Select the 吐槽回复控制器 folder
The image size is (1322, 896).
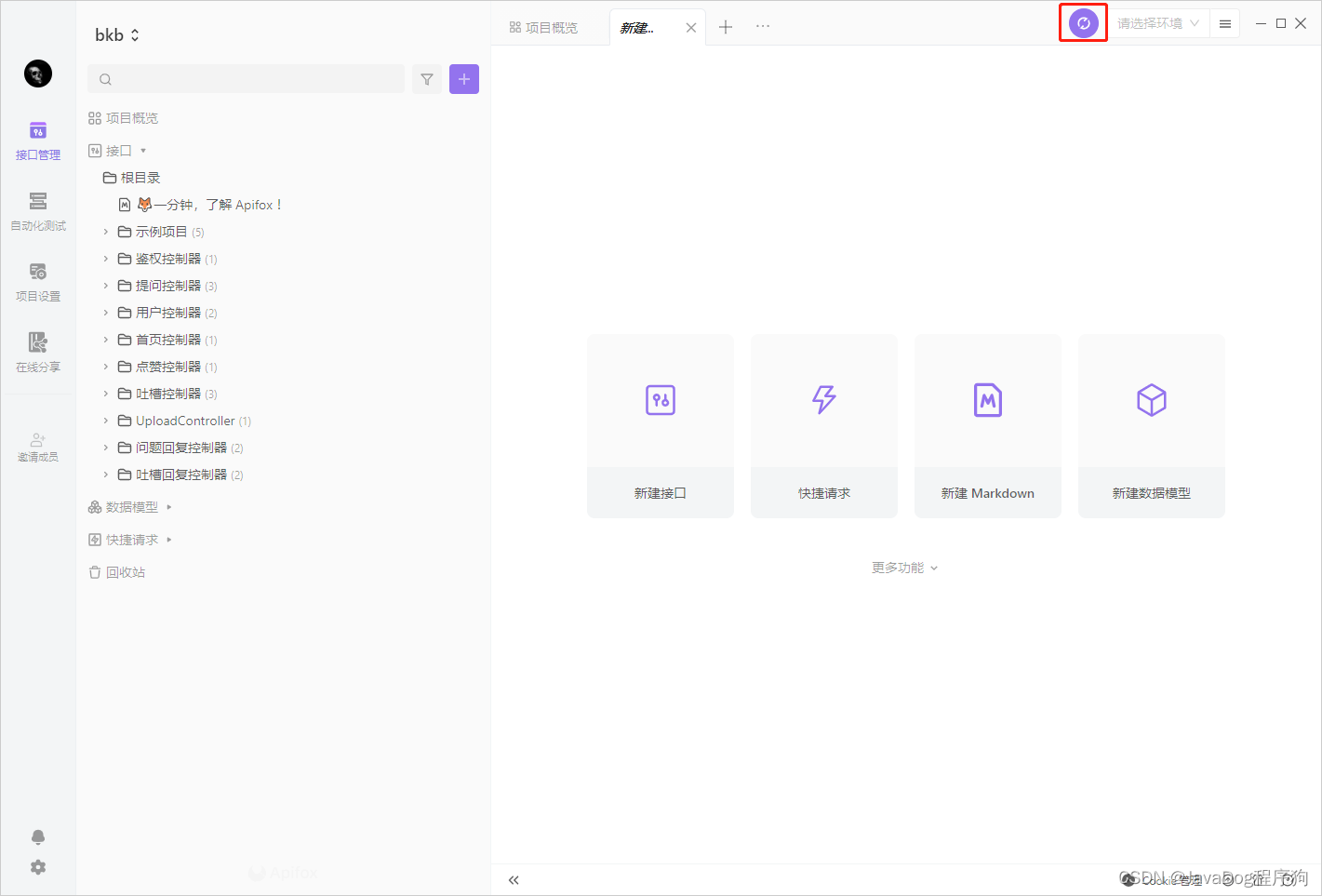pos(181,475)
